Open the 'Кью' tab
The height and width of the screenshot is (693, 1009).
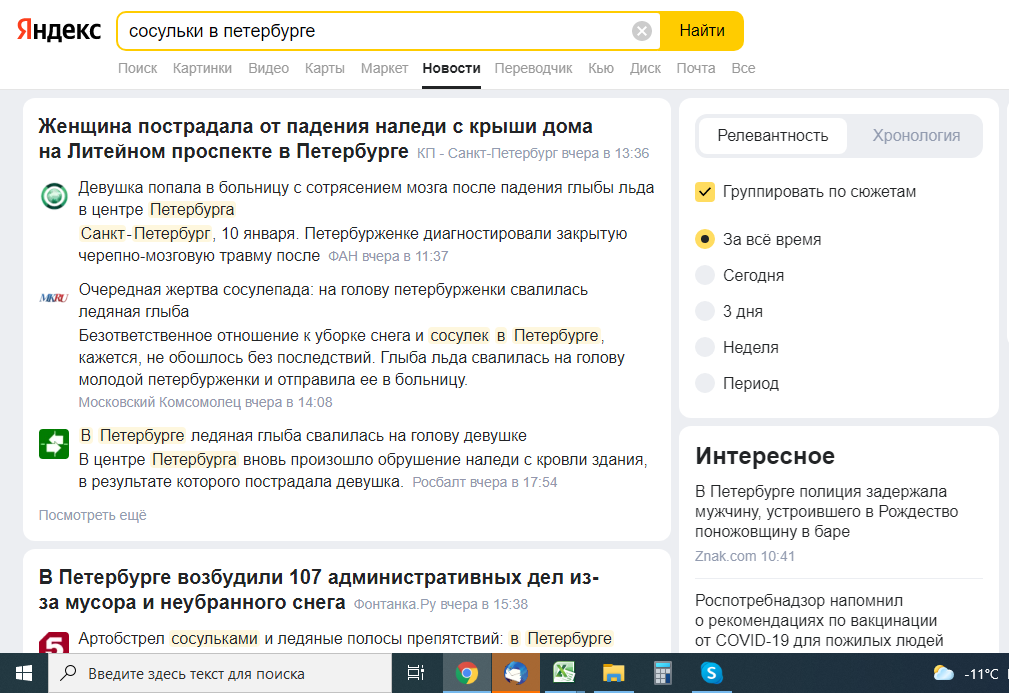[600, 68]
